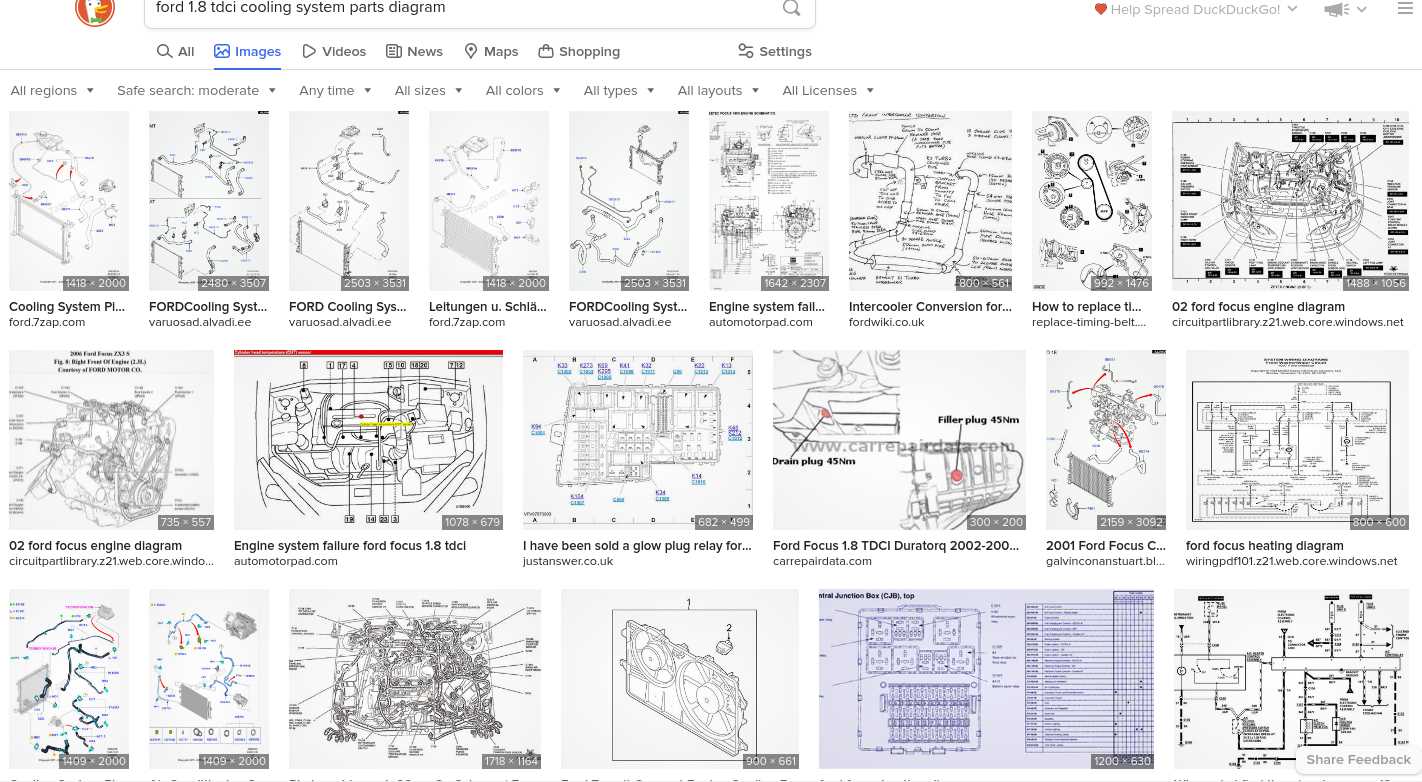Open the 1078 × 679 engine bay thumbnail
The height and width of the screenshot is (782, 1422).
coord(368,440)
